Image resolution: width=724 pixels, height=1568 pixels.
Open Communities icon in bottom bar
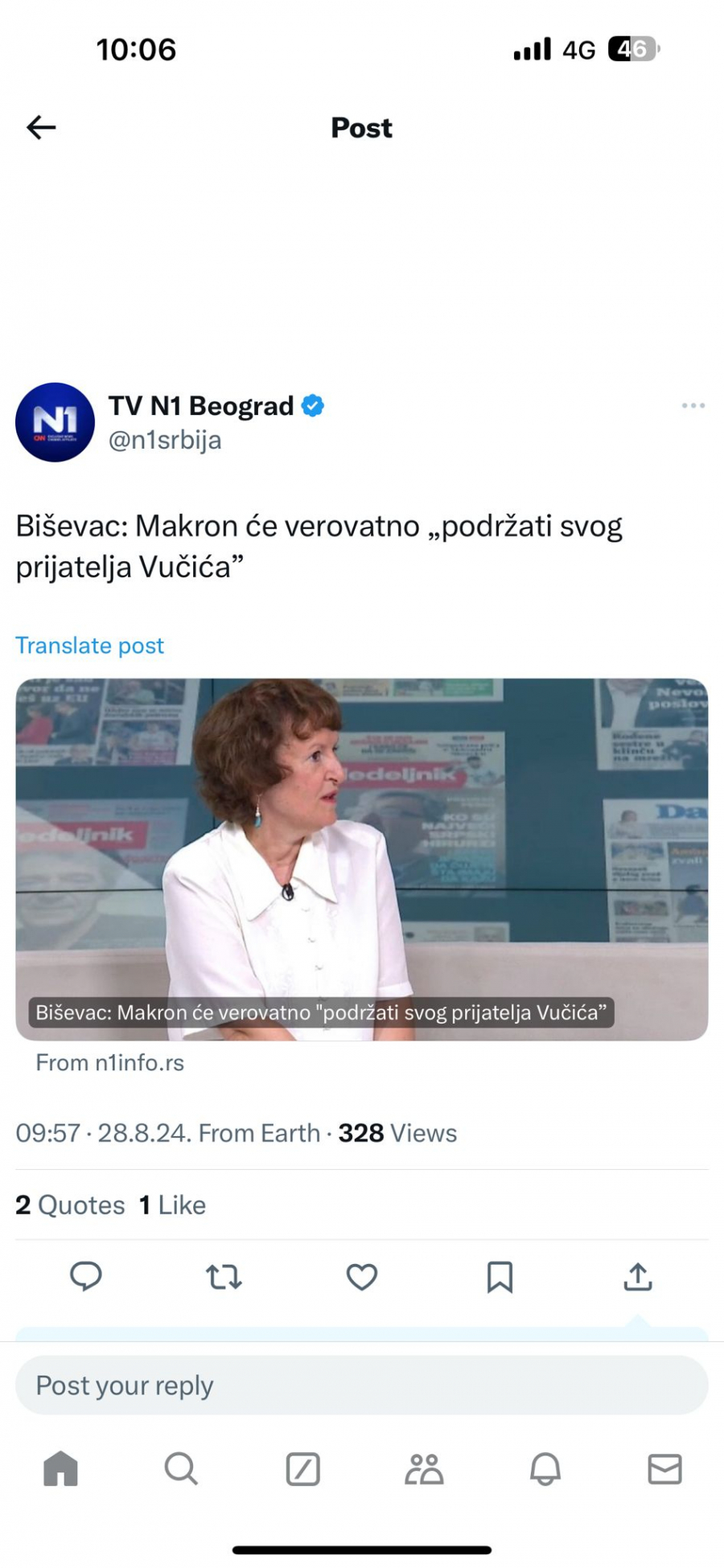point(425,1470)
